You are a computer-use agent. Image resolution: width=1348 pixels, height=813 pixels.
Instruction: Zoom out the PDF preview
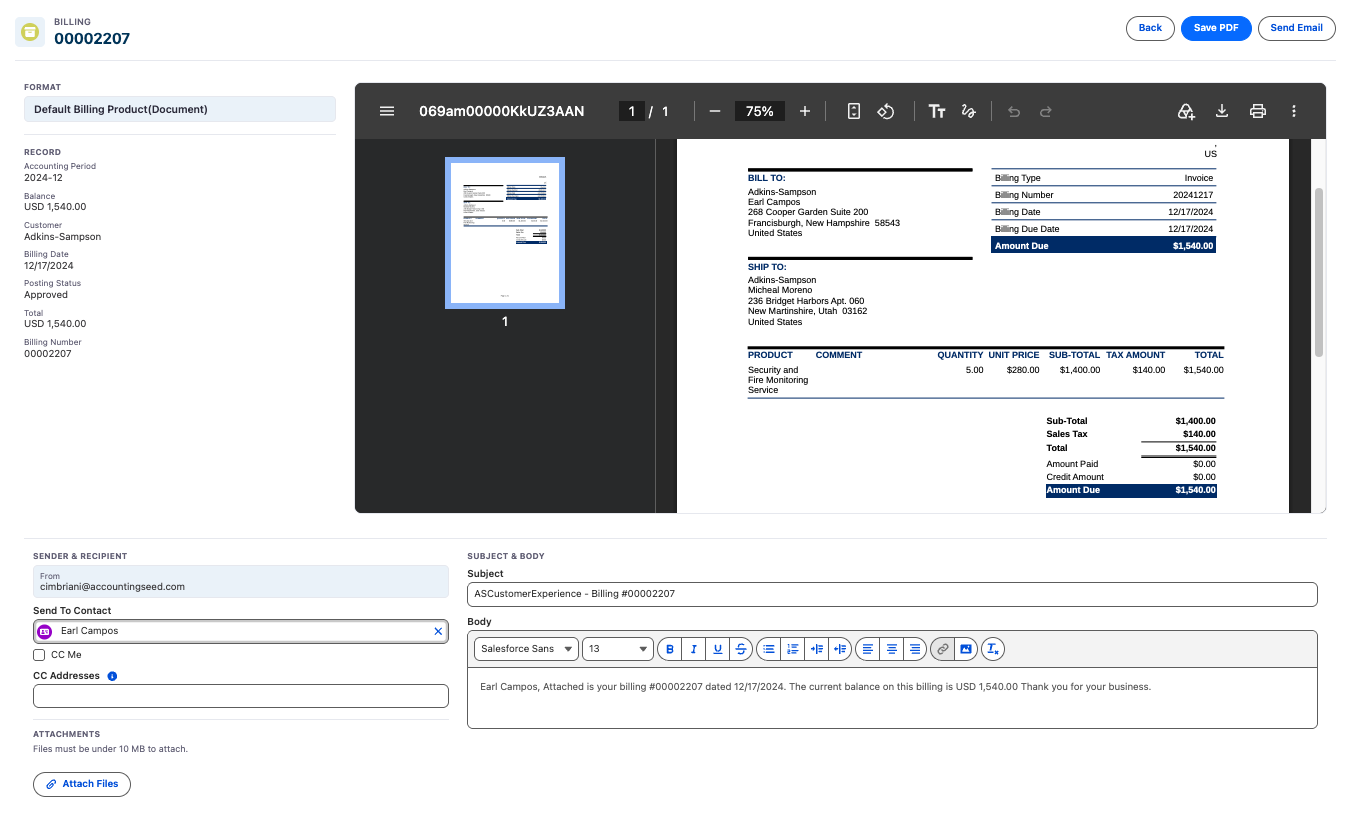714,111
